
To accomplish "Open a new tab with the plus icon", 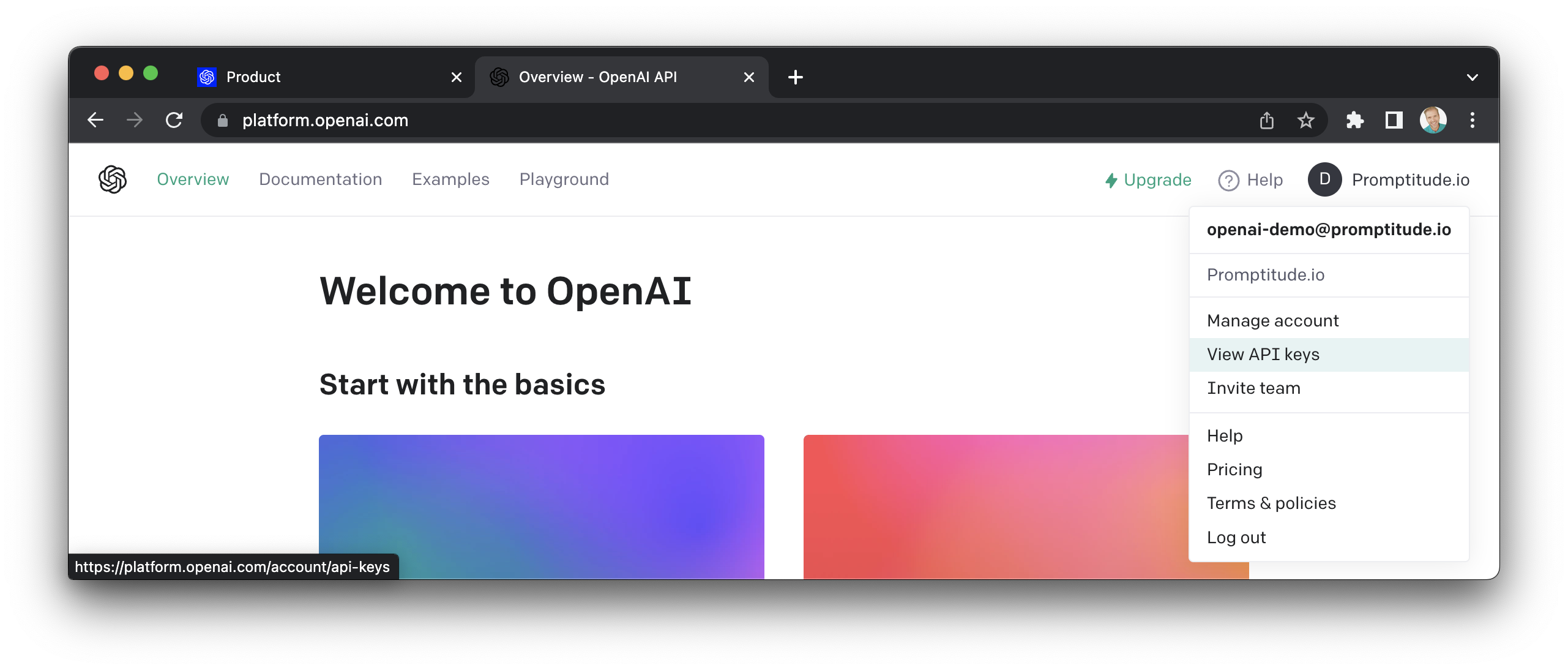I will click(x=795, y=77).
